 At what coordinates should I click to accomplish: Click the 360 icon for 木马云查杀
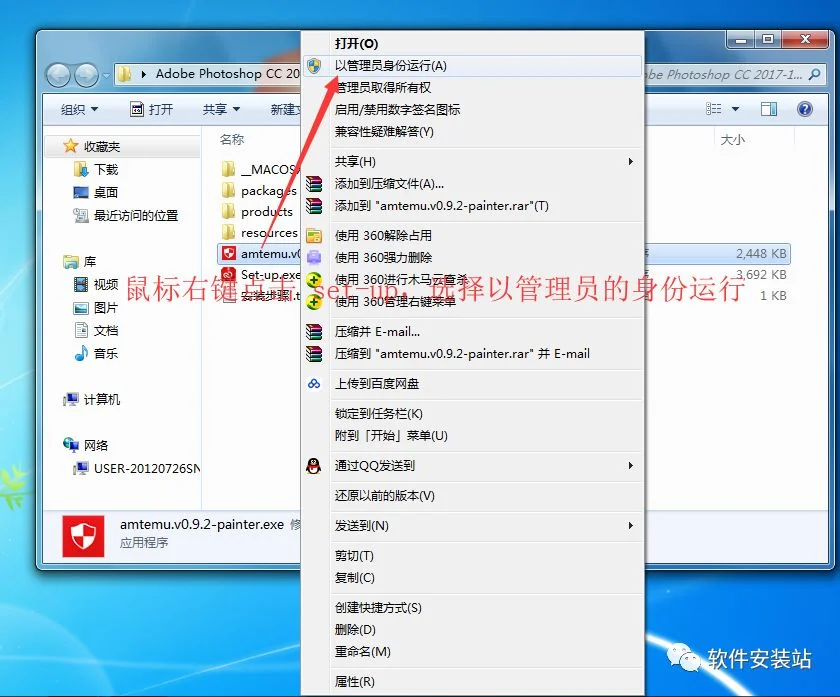click(314, 280)
